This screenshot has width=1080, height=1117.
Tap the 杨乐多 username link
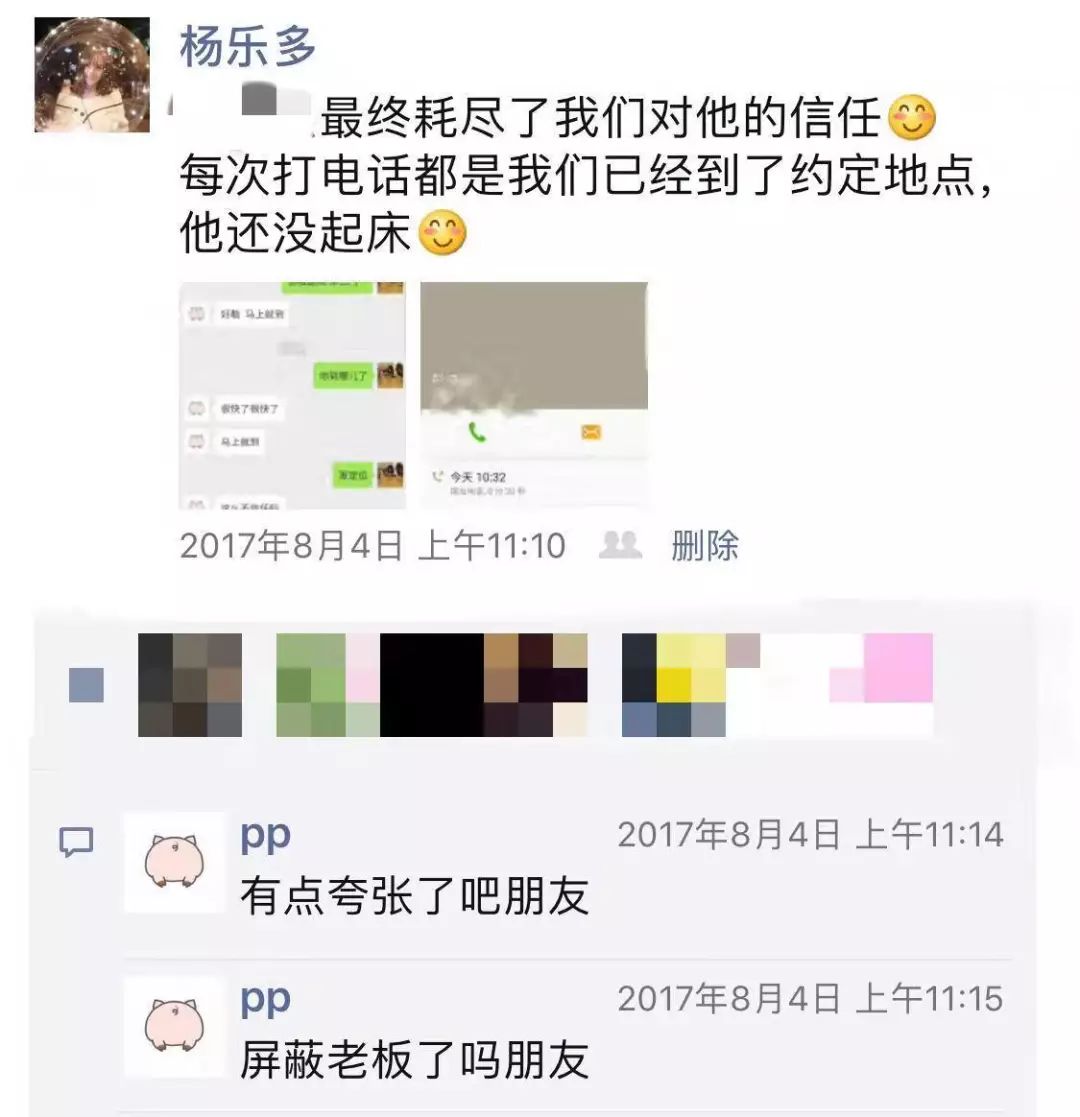pyautogui.click(x=247, y=46)
